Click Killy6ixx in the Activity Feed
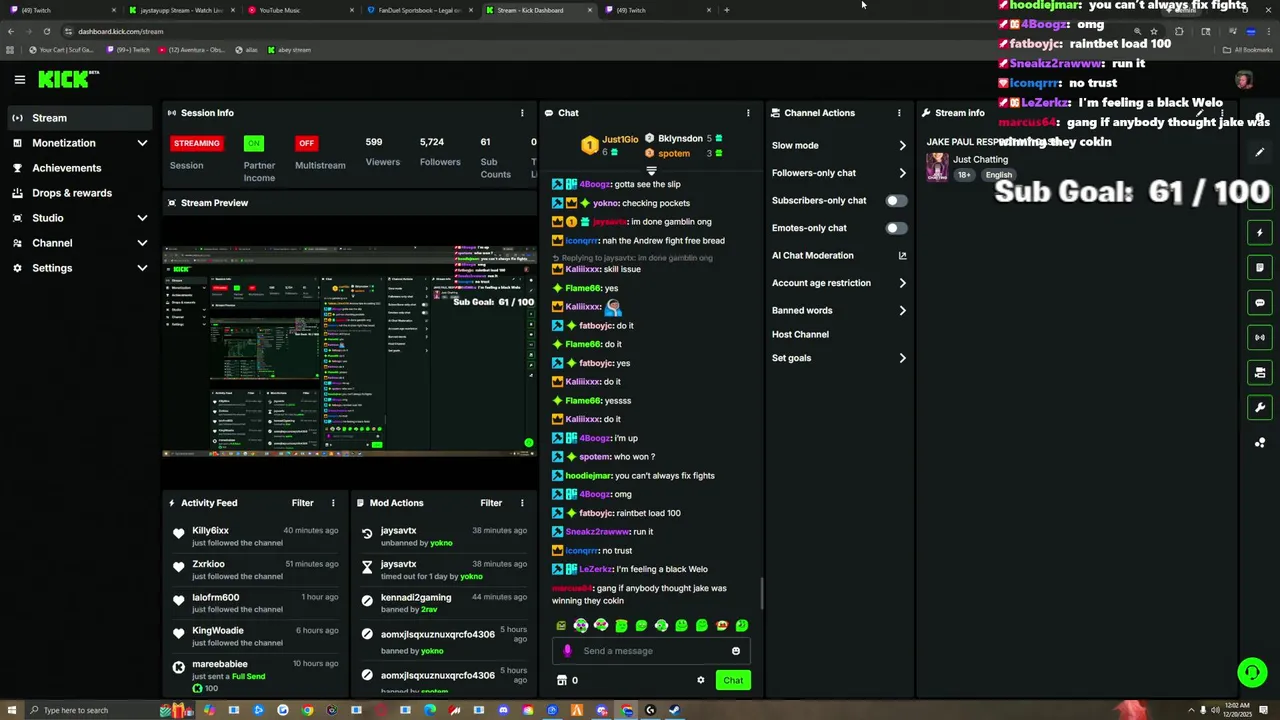The height and width of the screenshot is (720, 1280). pos(211,531)
